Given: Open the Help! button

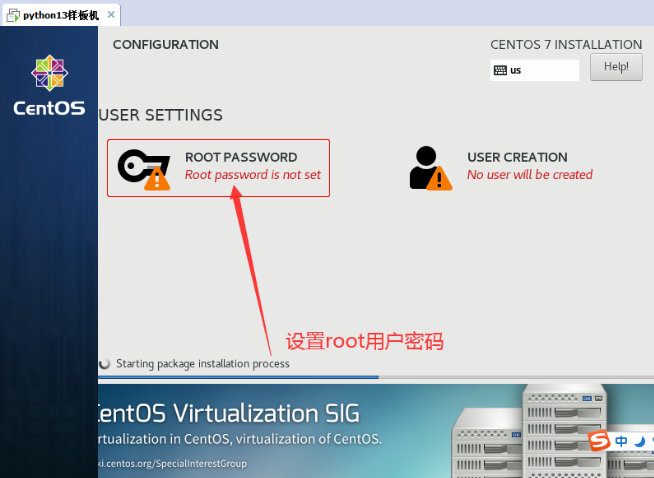Looking at the screenshot, I should (616, 67).
